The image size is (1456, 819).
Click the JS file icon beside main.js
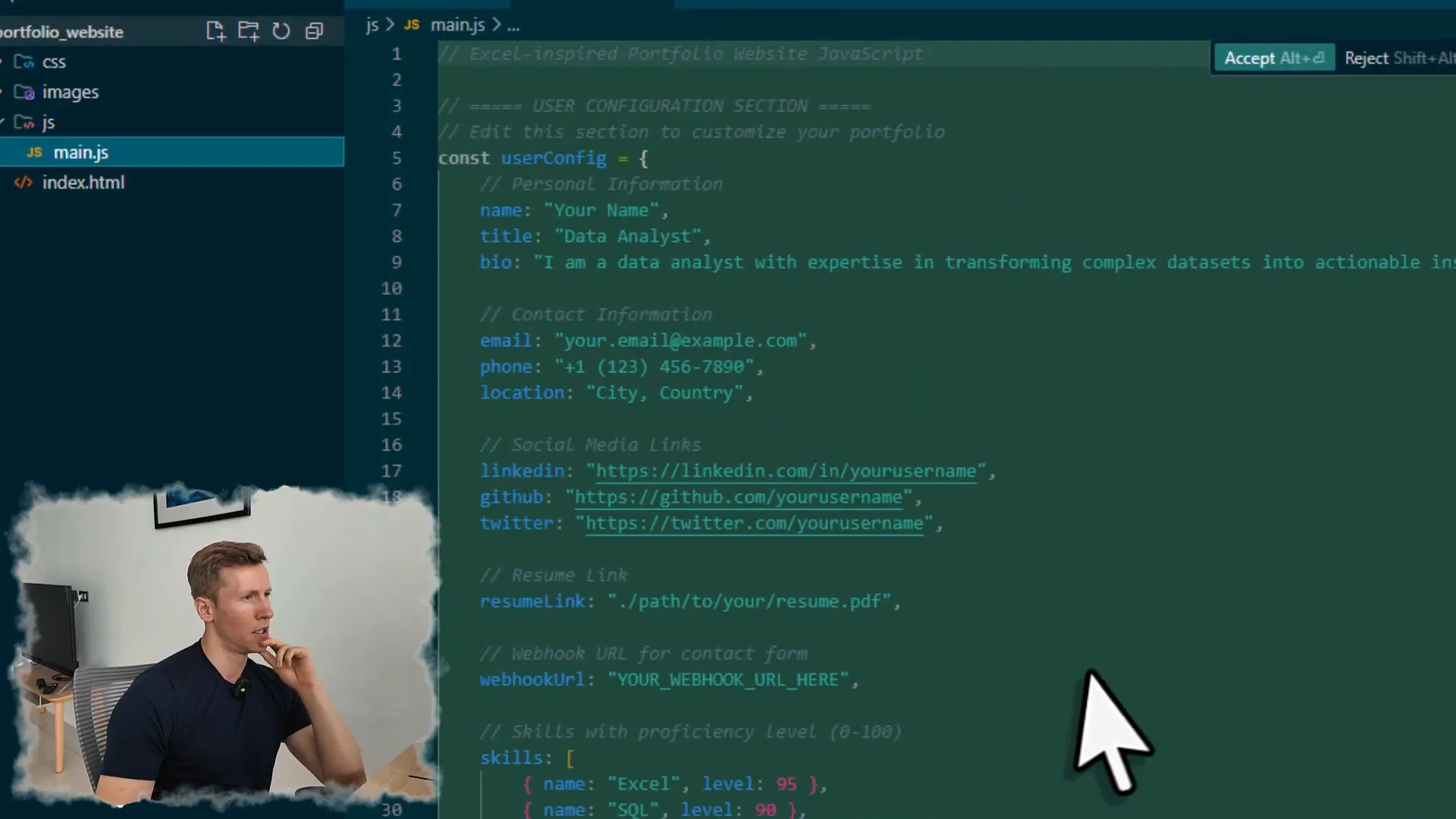click(x=33, y=152)
